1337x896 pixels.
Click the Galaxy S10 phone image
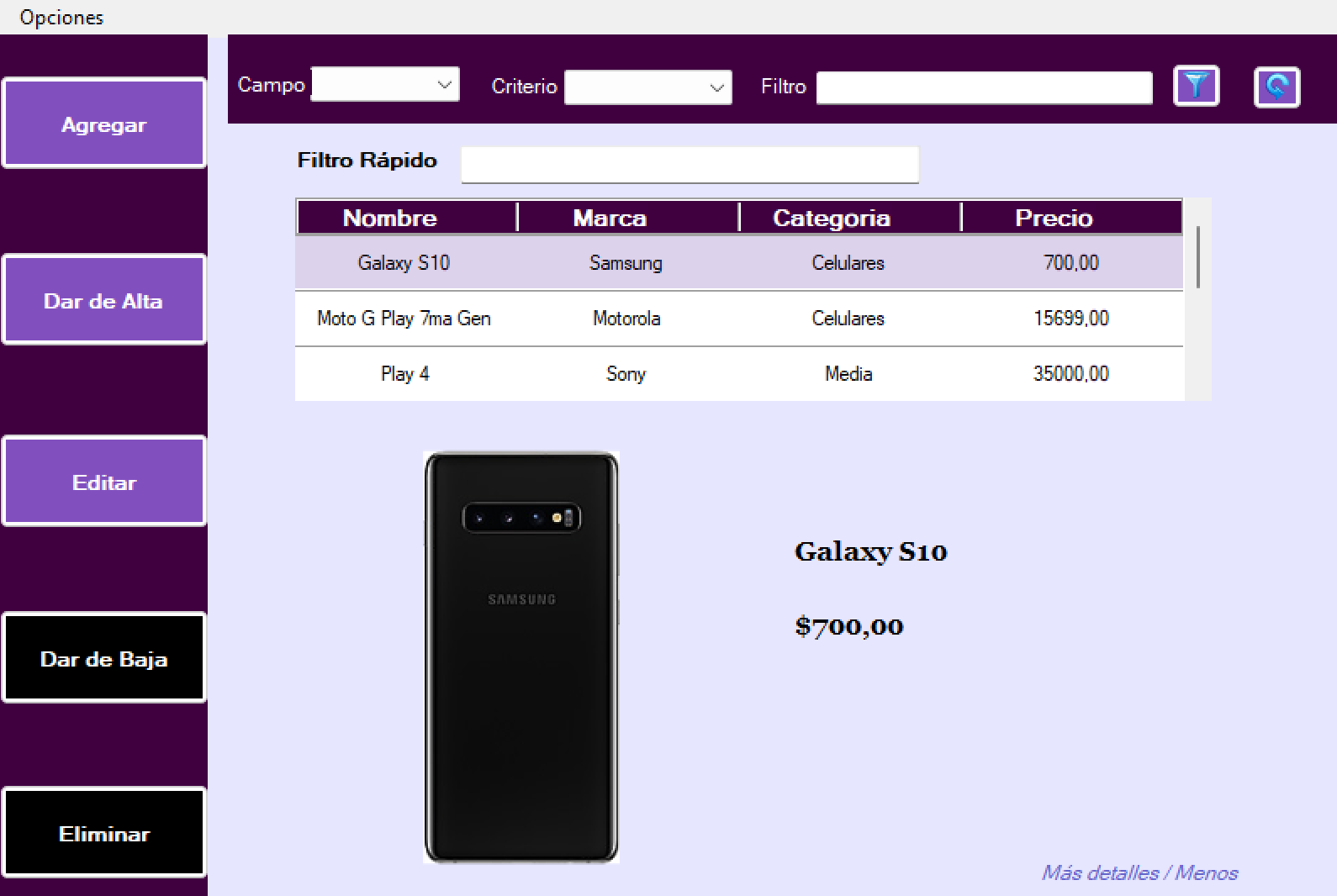(x=521, y=657)
